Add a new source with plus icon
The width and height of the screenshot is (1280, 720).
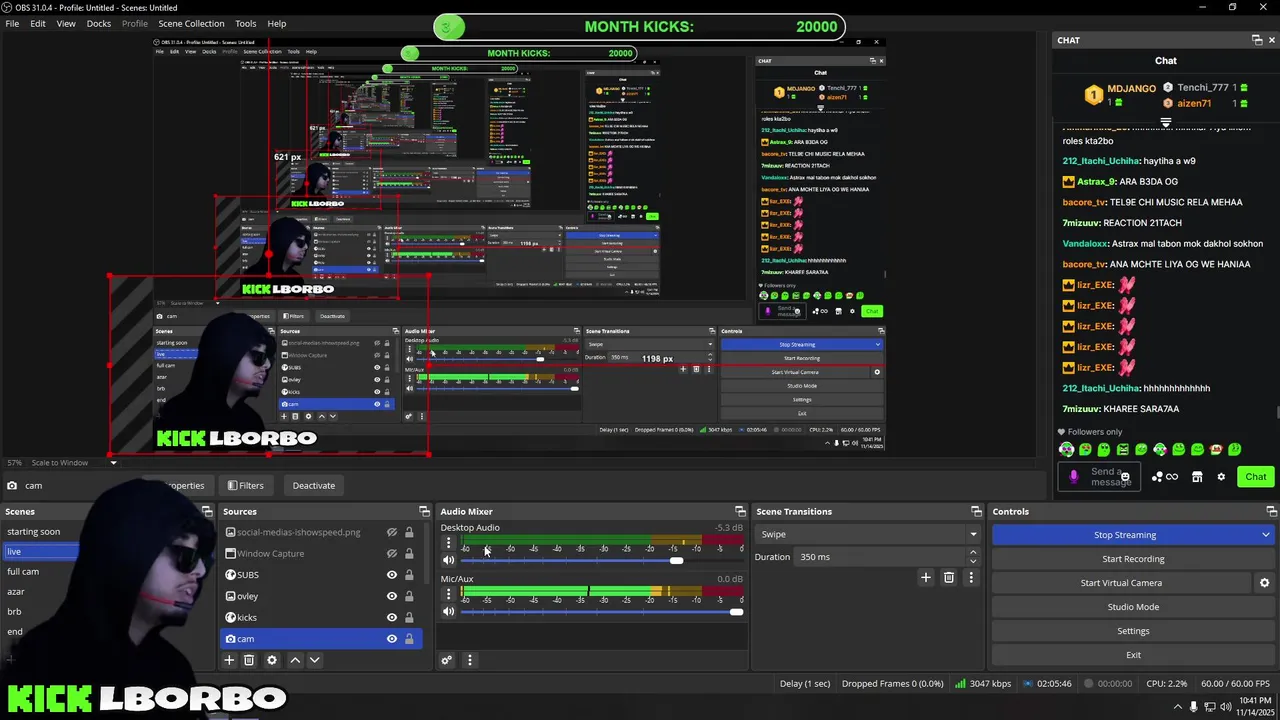pos(229,660)
